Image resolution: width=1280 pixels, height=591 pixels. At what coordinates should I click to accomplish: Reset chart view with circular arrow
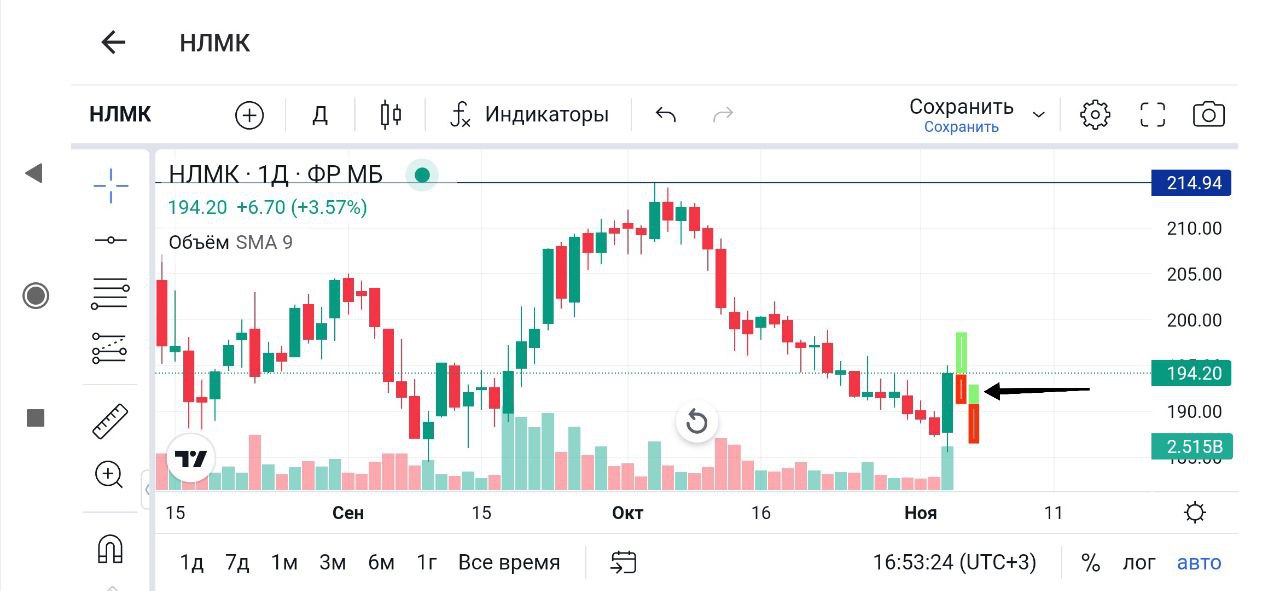click(697, 422)
